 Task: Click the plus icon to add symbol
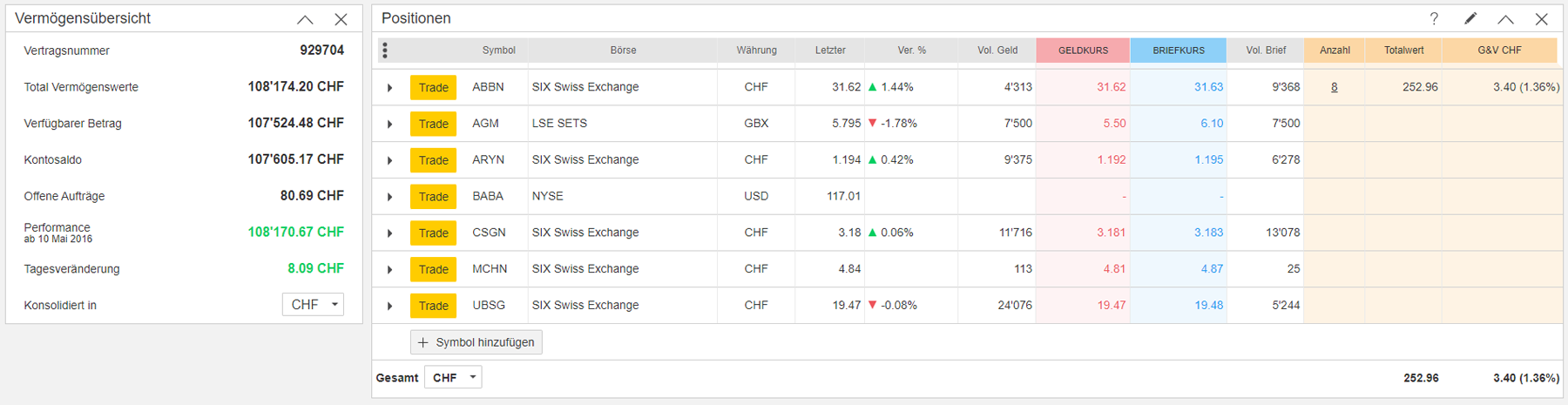(x=423, y=342)
